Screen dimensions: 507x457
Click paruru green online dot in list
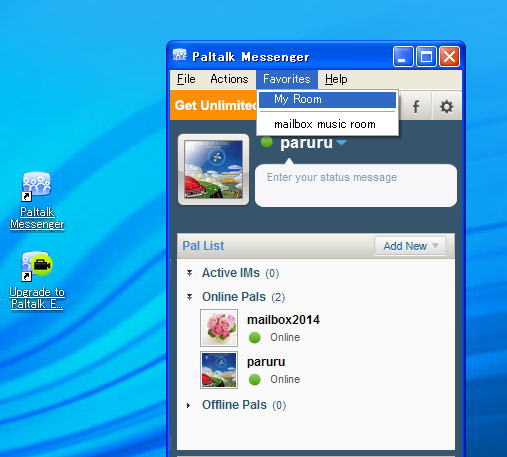click(255, 380)
